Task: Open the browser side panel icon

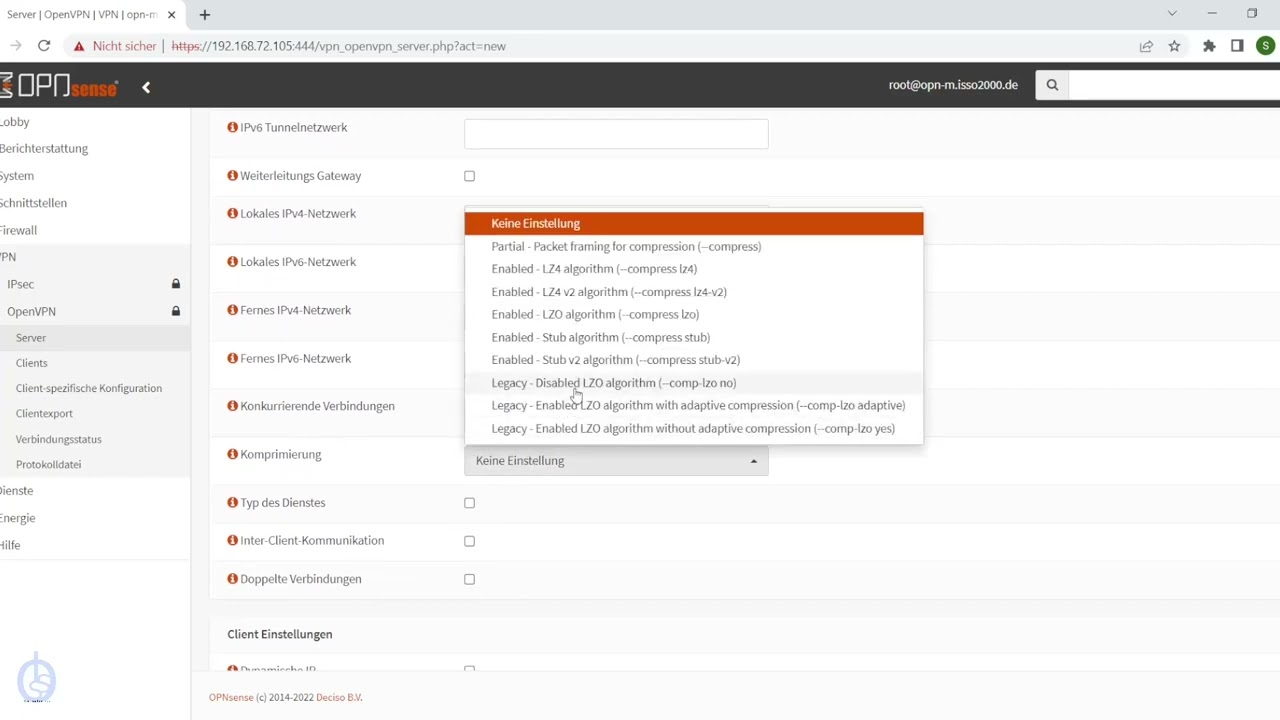Action: click(x=1237, y=46)
